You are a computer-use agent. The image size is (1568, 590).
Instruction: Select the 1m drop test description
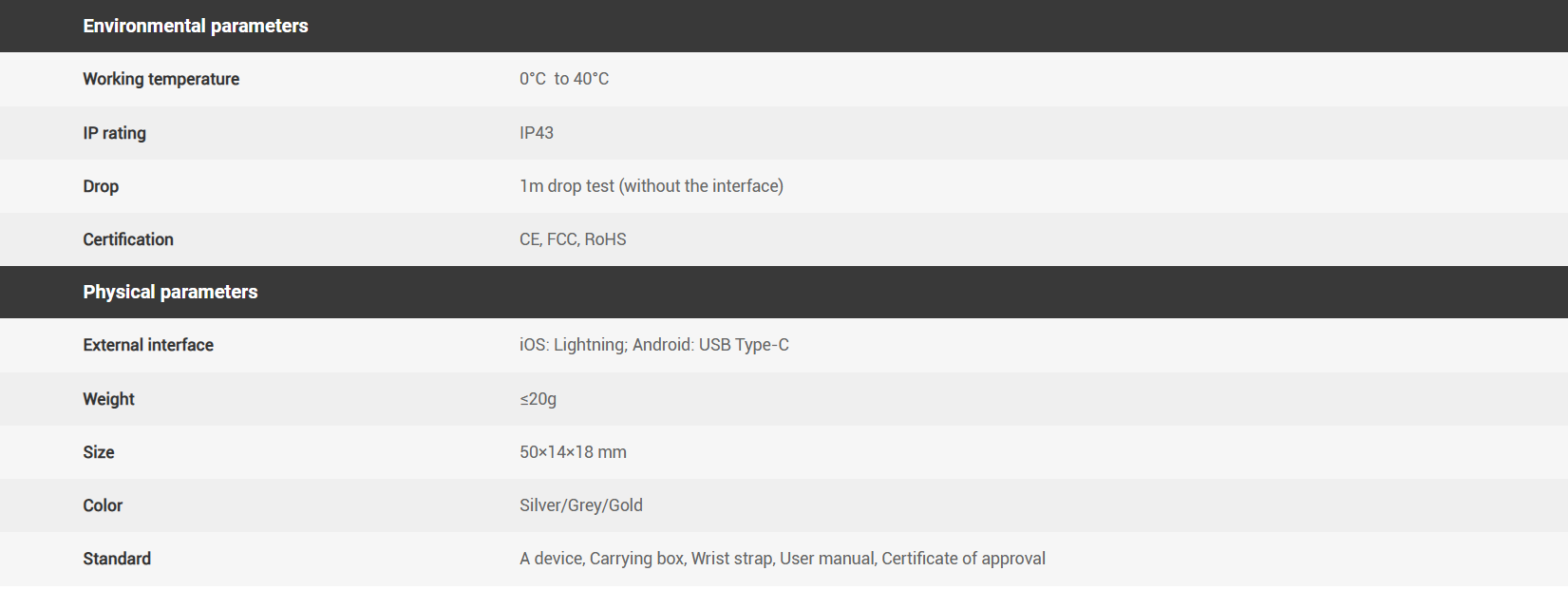[x=651, y=186]
